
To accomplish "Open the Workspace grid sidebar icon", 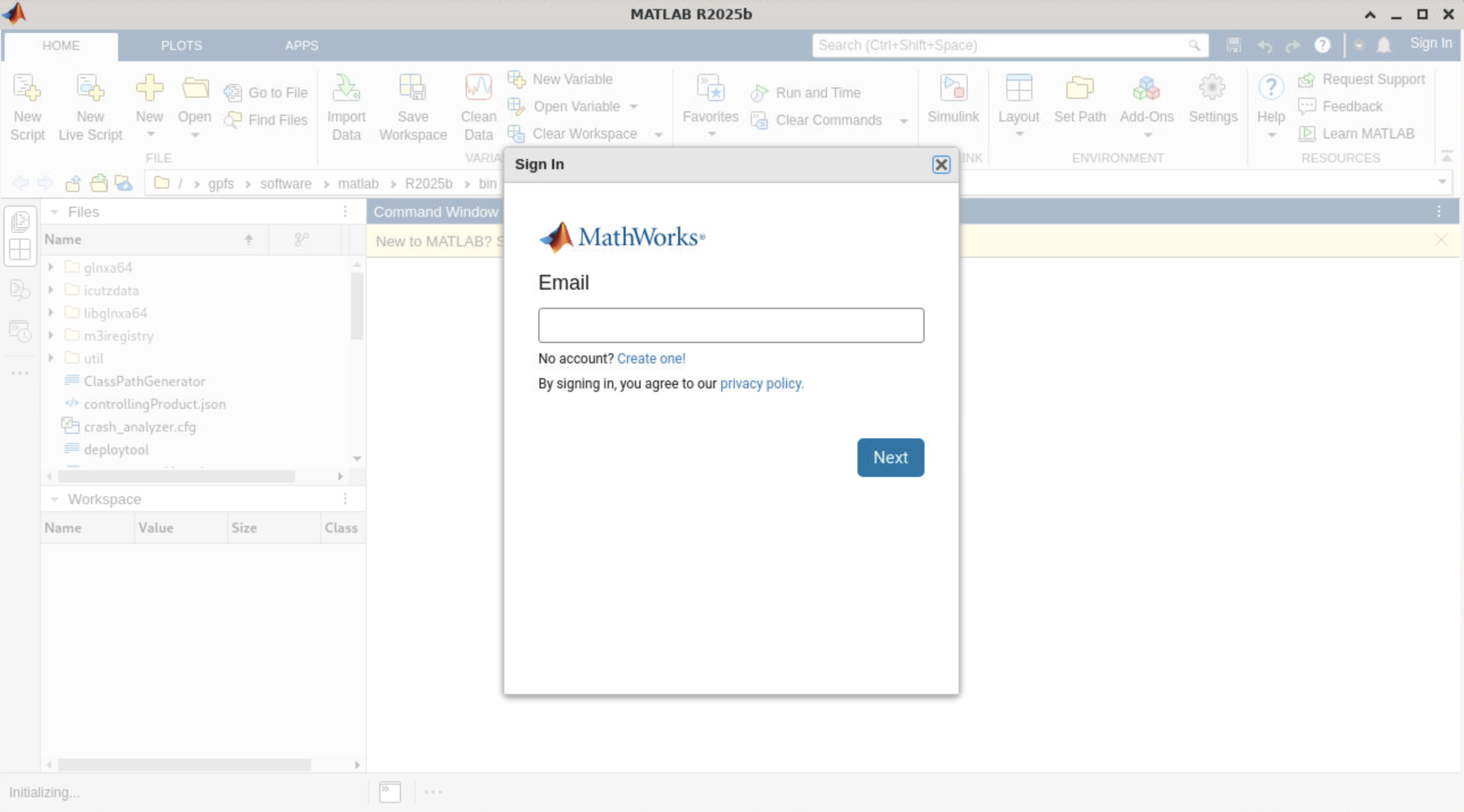I will [20, 249].
